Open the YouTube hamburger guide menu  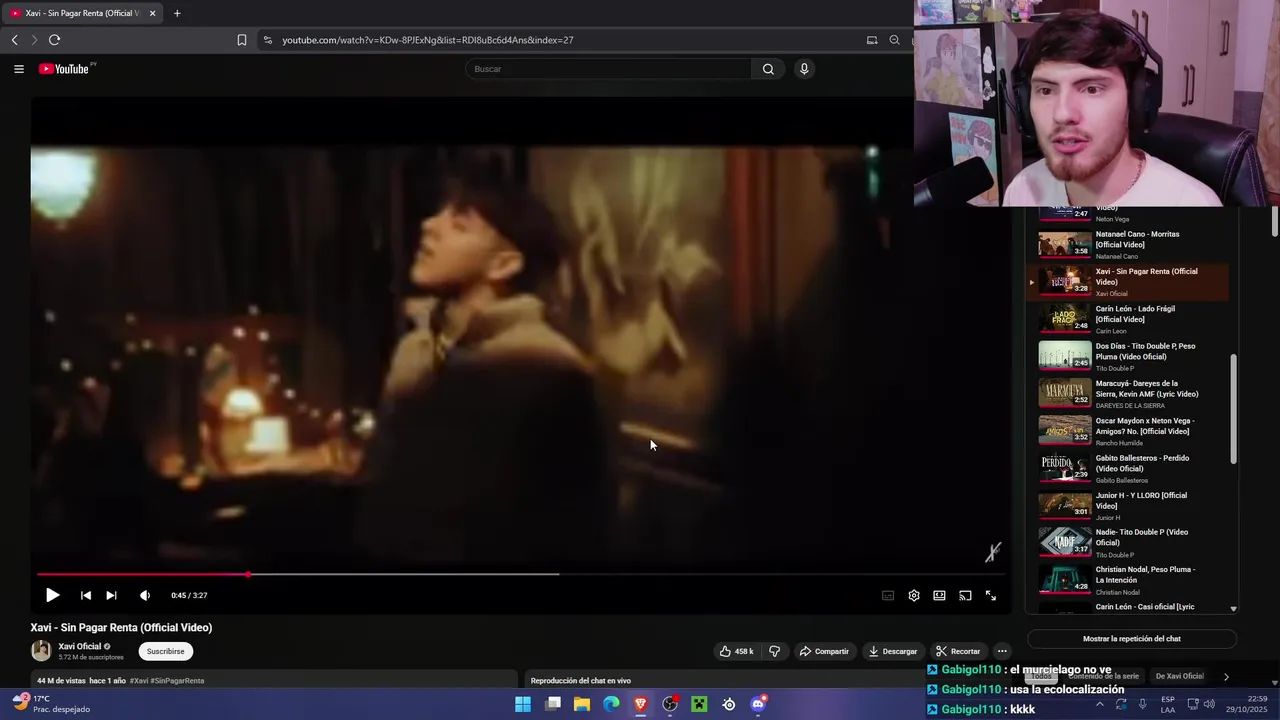tap(19, 69)
